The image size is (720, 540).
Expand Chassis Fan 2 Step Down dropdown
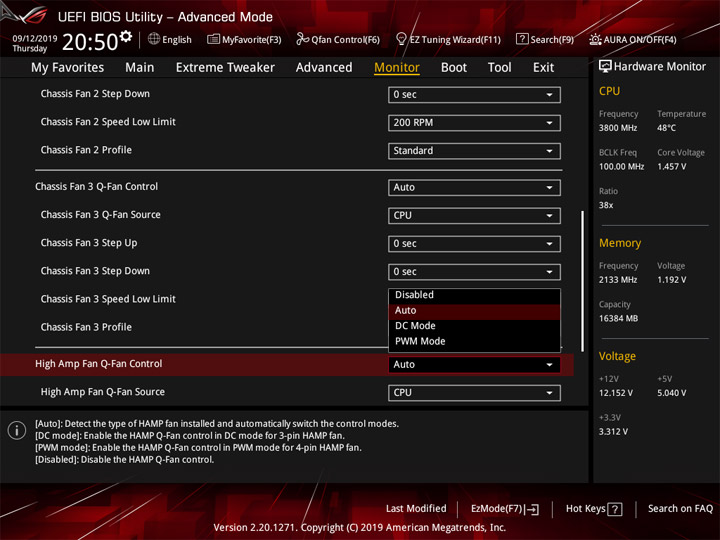(x=474, y=95)
